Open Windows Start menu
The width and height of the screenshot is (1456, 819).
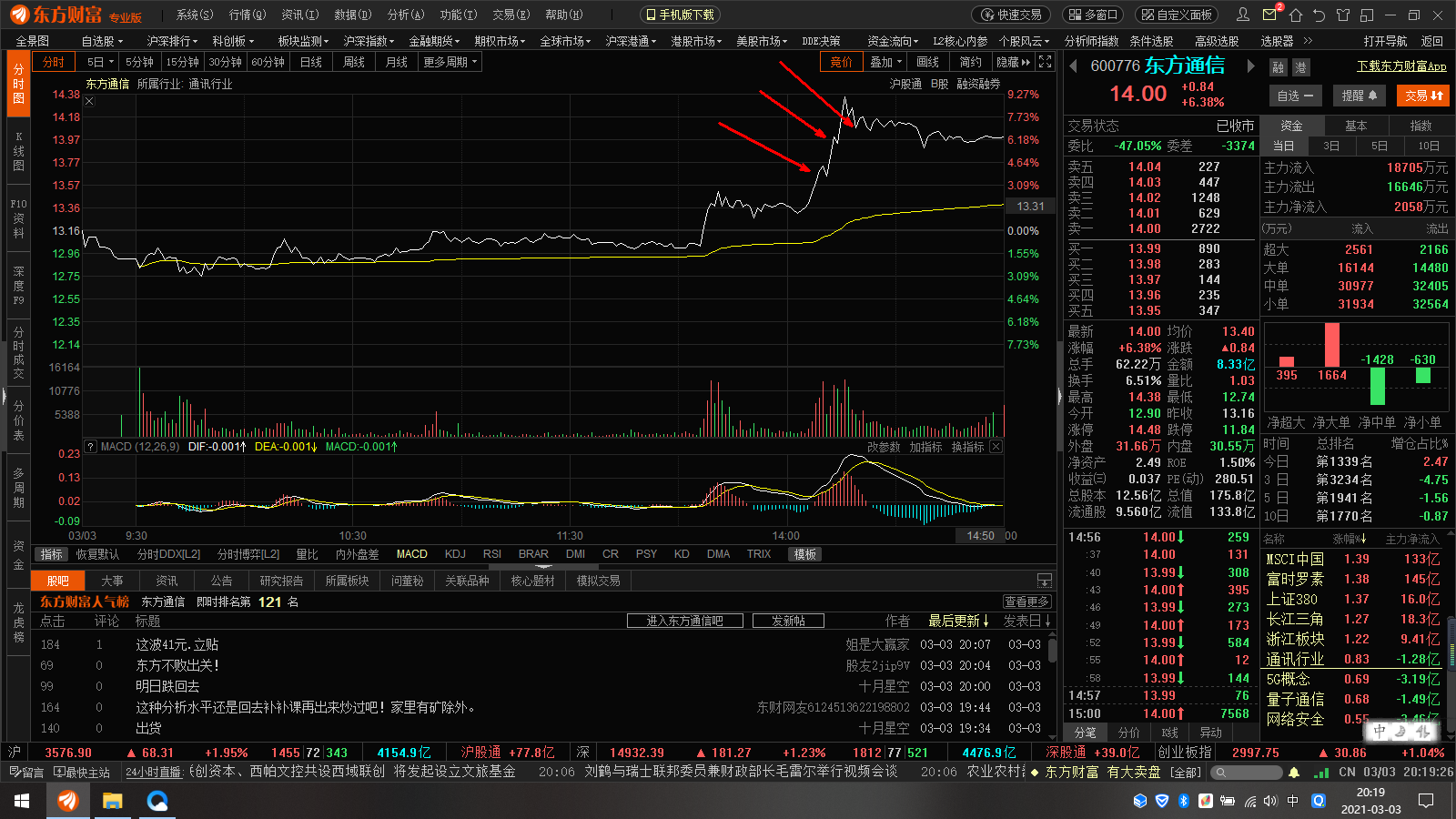[x=22, y=801]
